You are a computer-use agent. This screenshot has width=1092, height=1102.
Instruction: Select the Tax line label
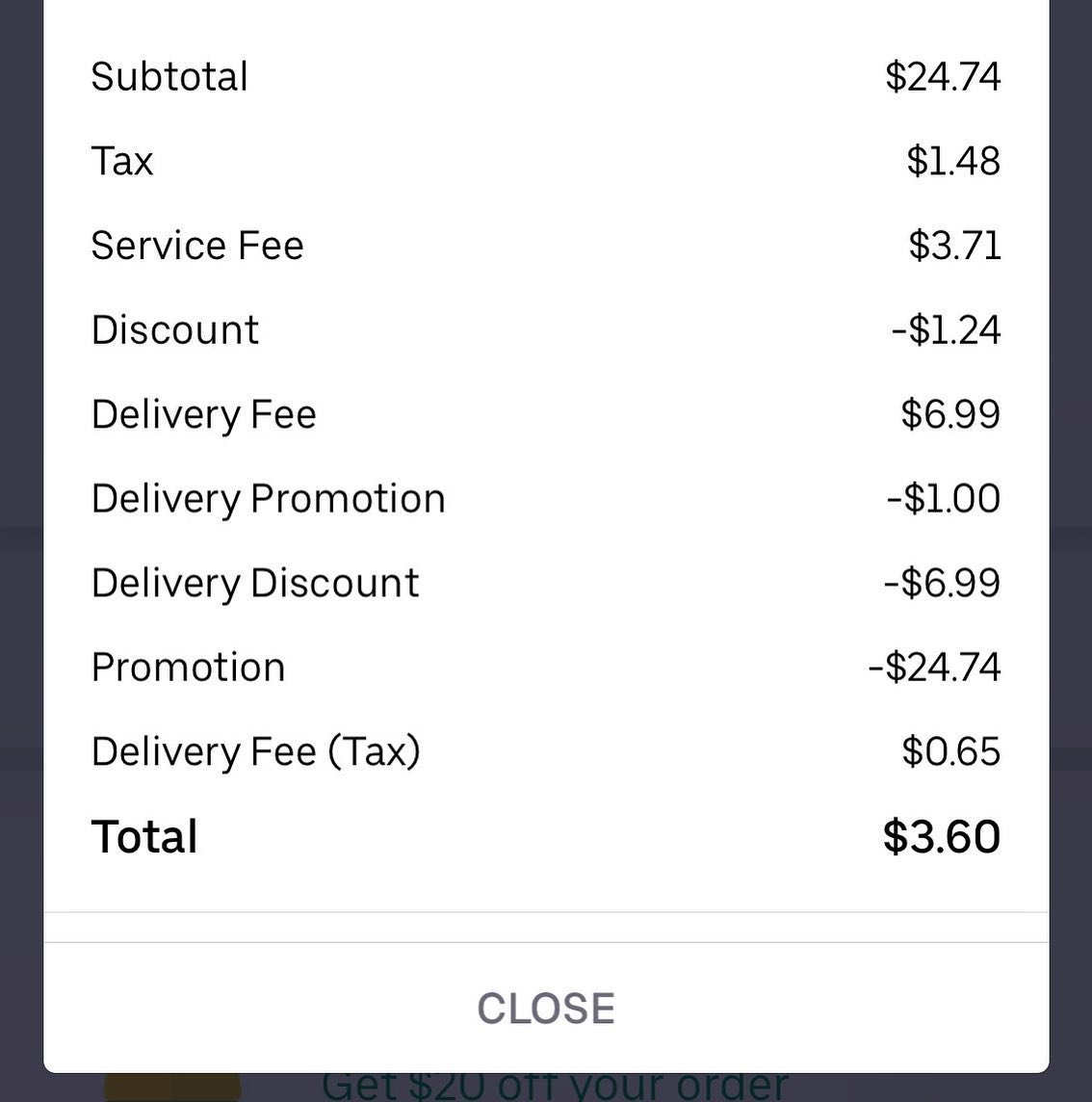[x=122, y=161]
